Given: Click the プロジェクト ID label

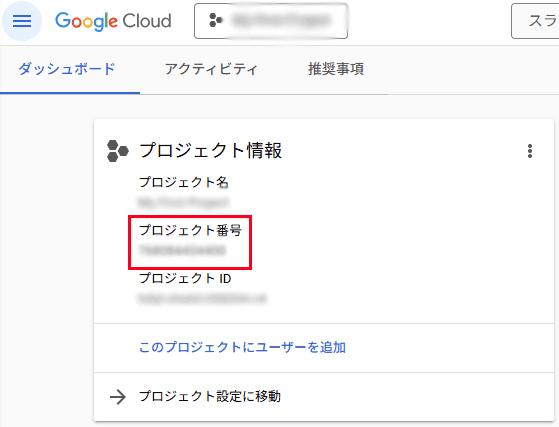Looking at the screenshot, I should (185, 278).
